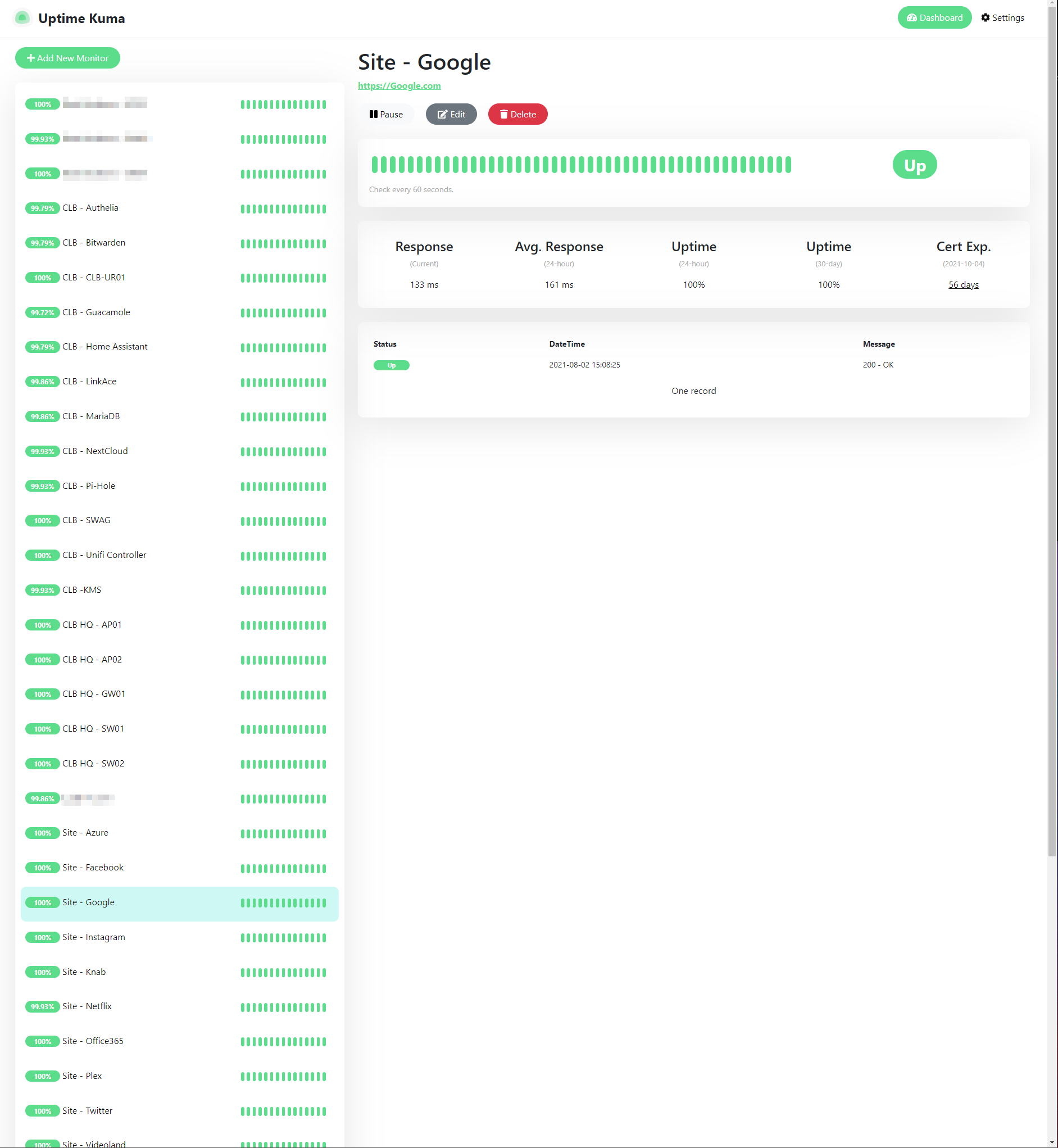Image resolution: width=1058 pixels, height=1148 pixels.
Task: Open the CLB HQ - GW01 monitor
Action: tap(180, 695)
